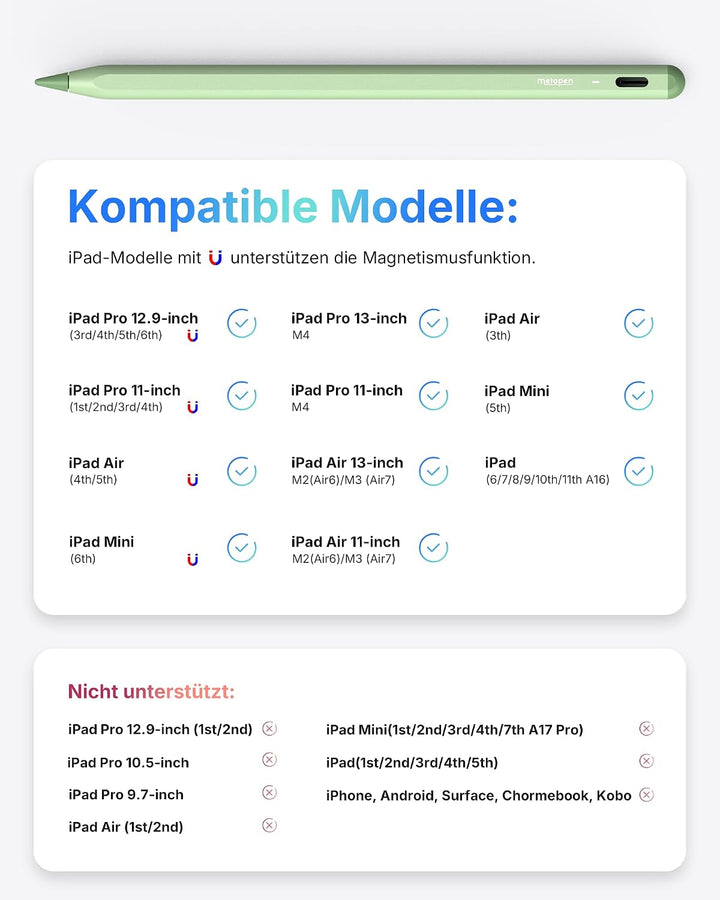
Task: Click magnet icon in the Magnetismusfunktion sentence
Action: 215,258
